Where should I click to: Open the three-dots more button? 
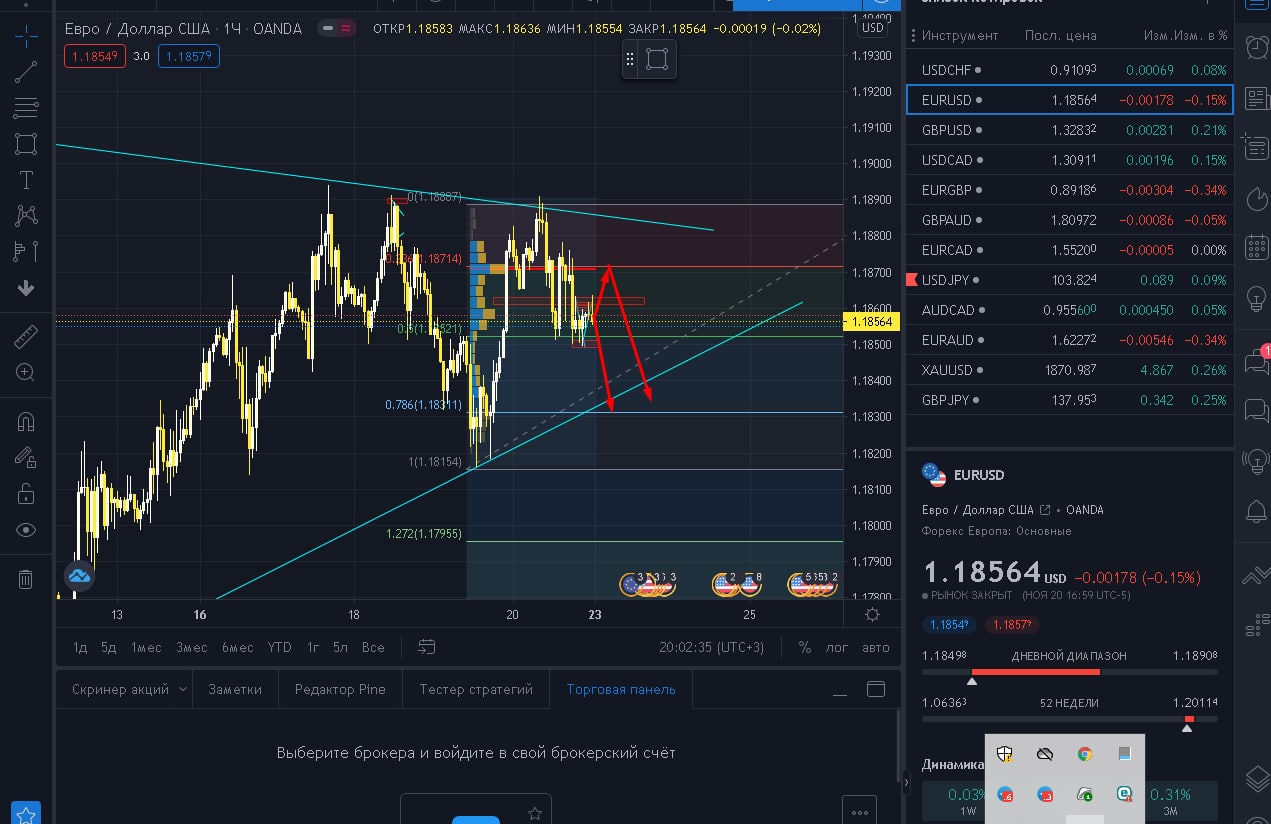[860, 810]
